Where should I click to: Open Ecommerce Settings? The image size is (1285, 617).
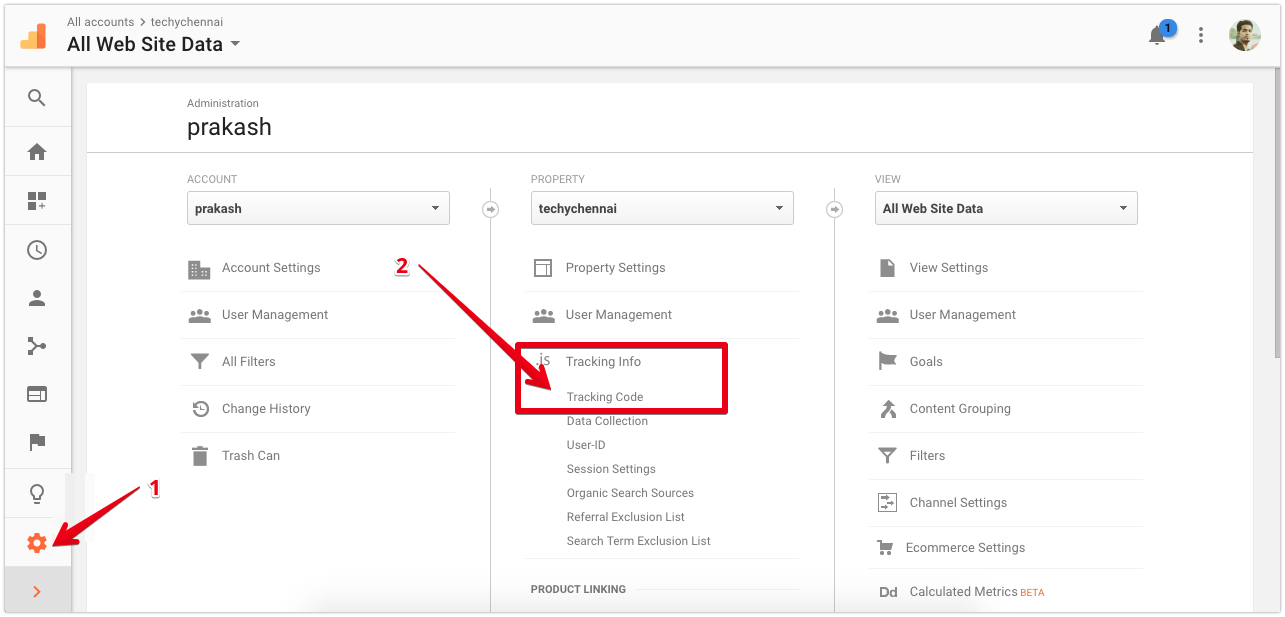pos(965,548)
